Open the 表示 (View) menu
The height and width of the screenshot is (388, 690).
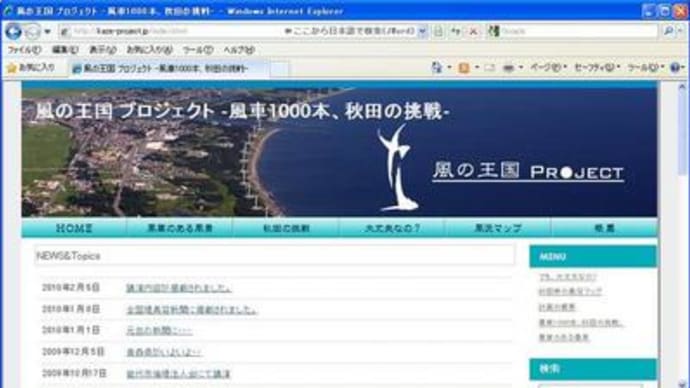pos(103,50)
